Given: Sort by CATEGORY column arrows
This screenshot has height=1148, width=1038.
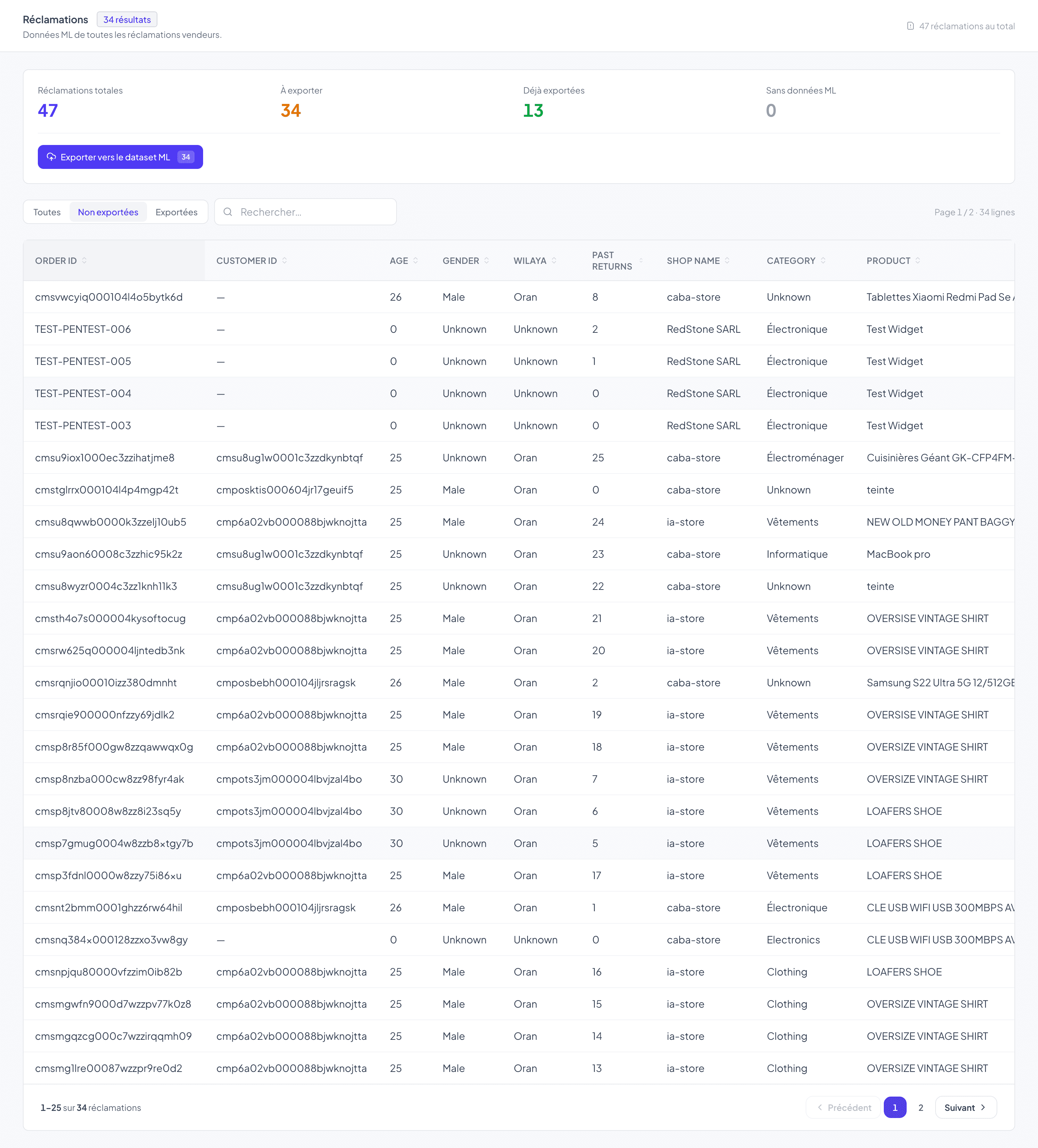Looking at the screenshot, I should pos(823,260).
